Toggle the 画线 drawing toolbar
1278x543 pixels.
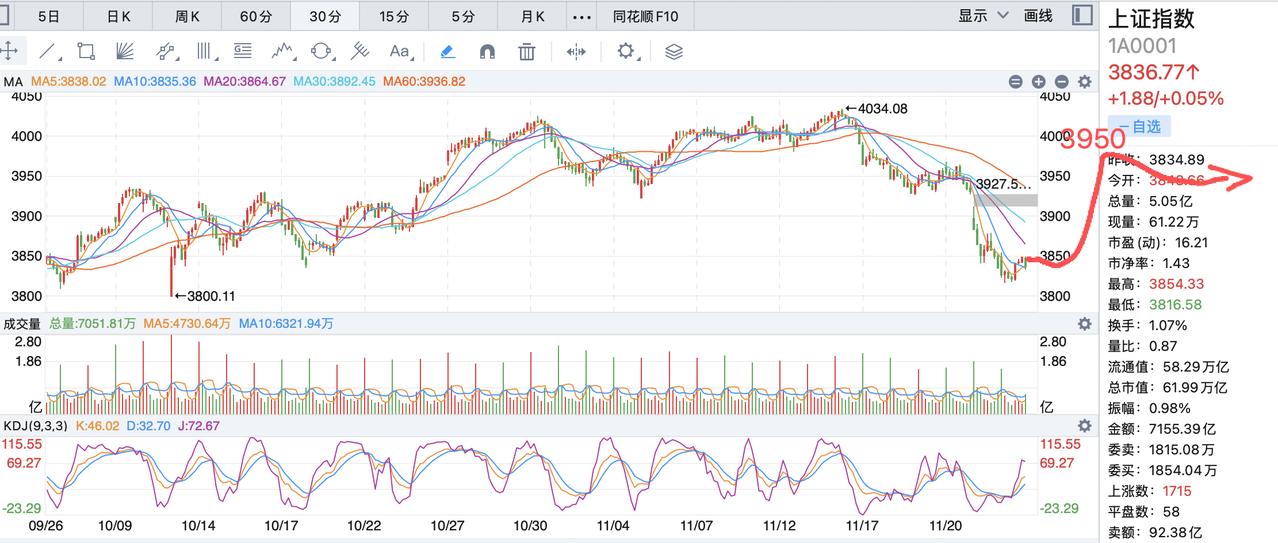pos(1039,16)
